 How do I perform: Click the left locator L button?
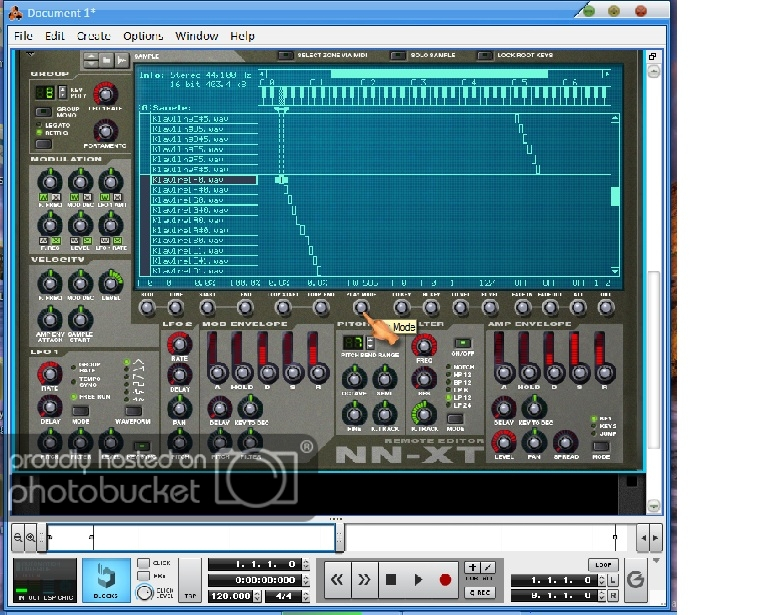click(x=613, y=580)
